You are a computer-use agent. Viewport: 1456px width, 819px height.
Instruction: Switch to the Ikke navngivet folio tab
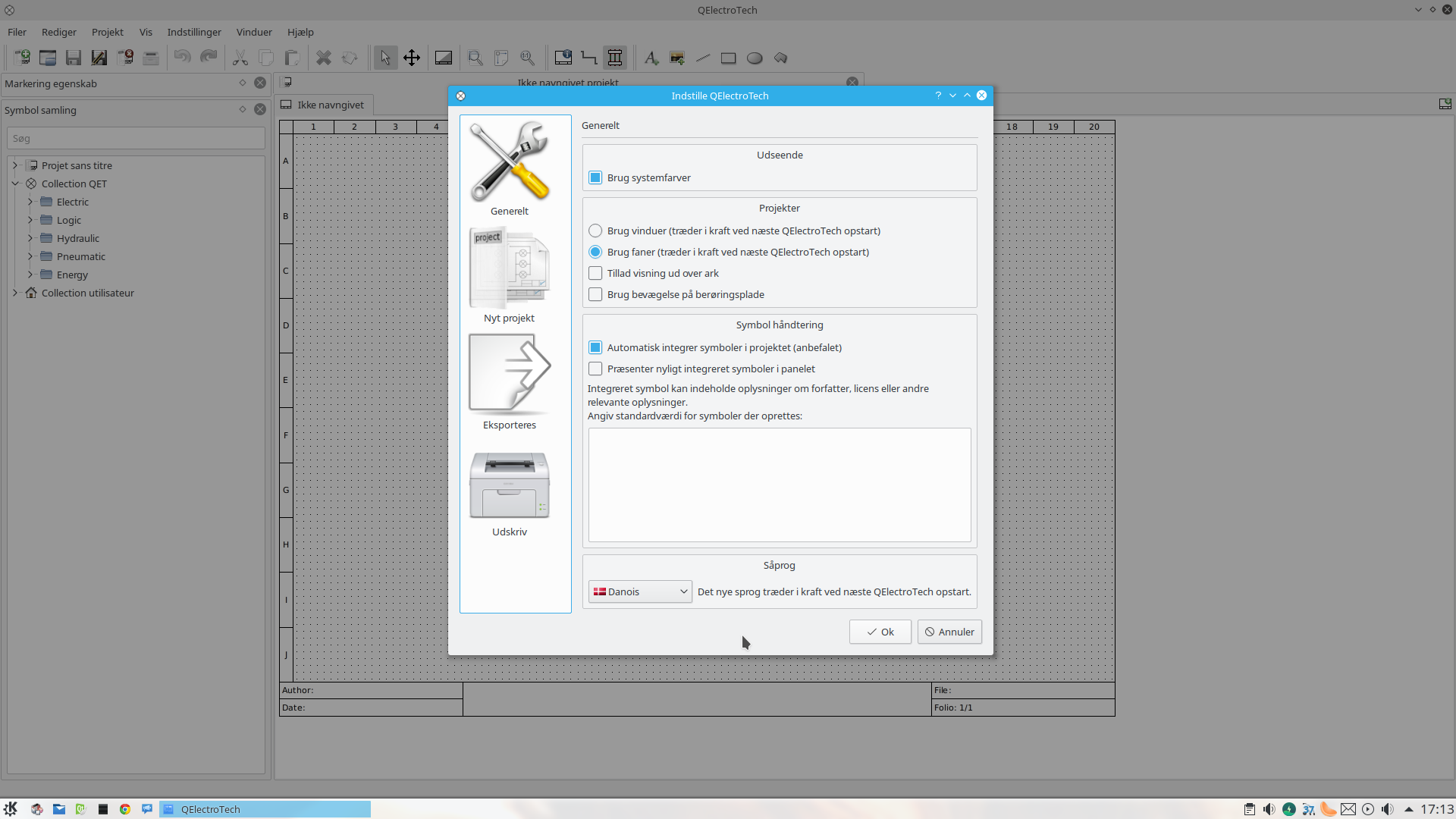(x=323, y=105)
